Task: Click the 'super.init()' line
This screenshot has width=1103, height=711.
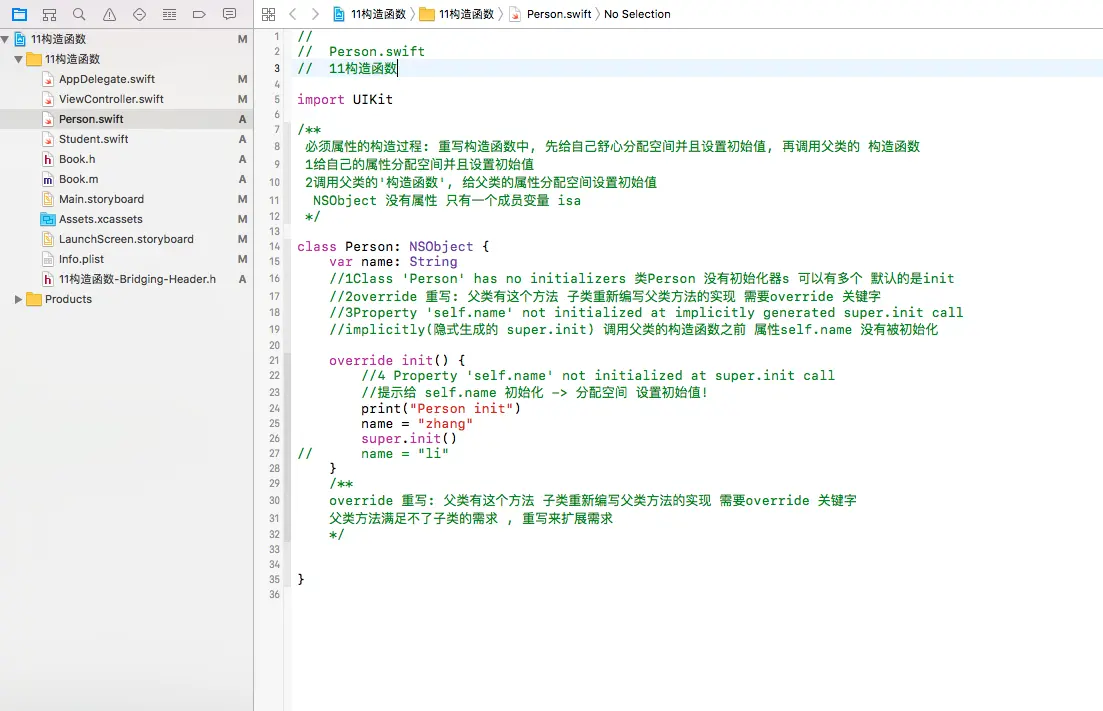Action: (x=409, y=438)
